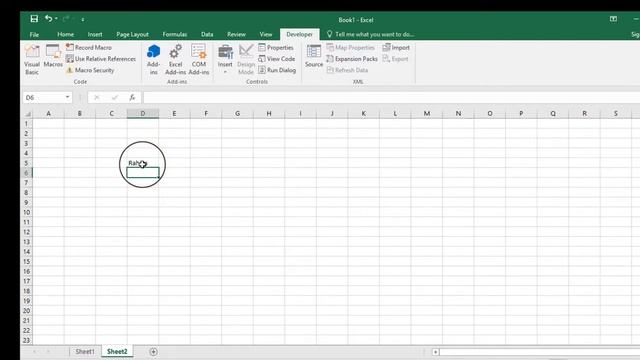Open the Visual Basic editor
Screen dimensions: 640x360
pyautogui.click(x=32, y=60)
